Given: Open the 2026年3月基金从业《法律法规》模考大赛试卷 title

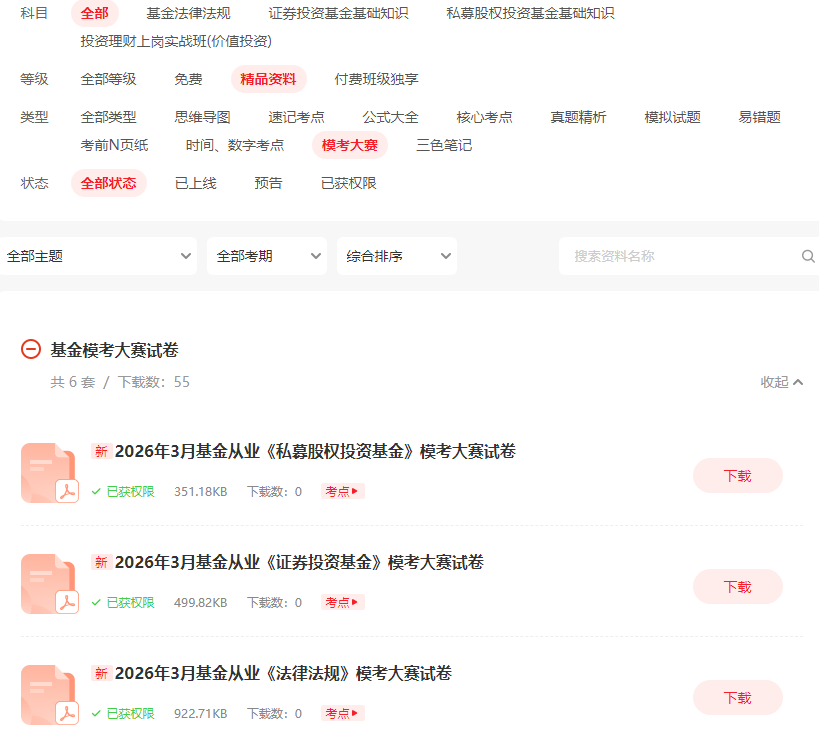Looking at the screenshot, I should [283, 673].
